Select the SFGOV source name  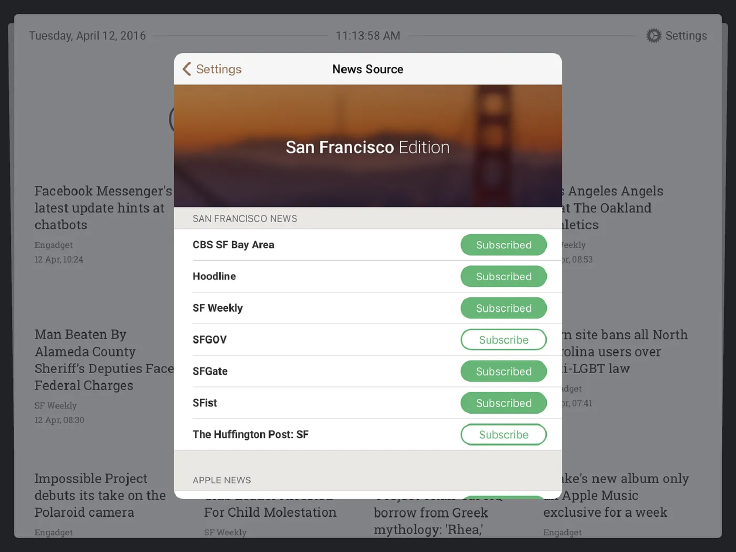209,340
